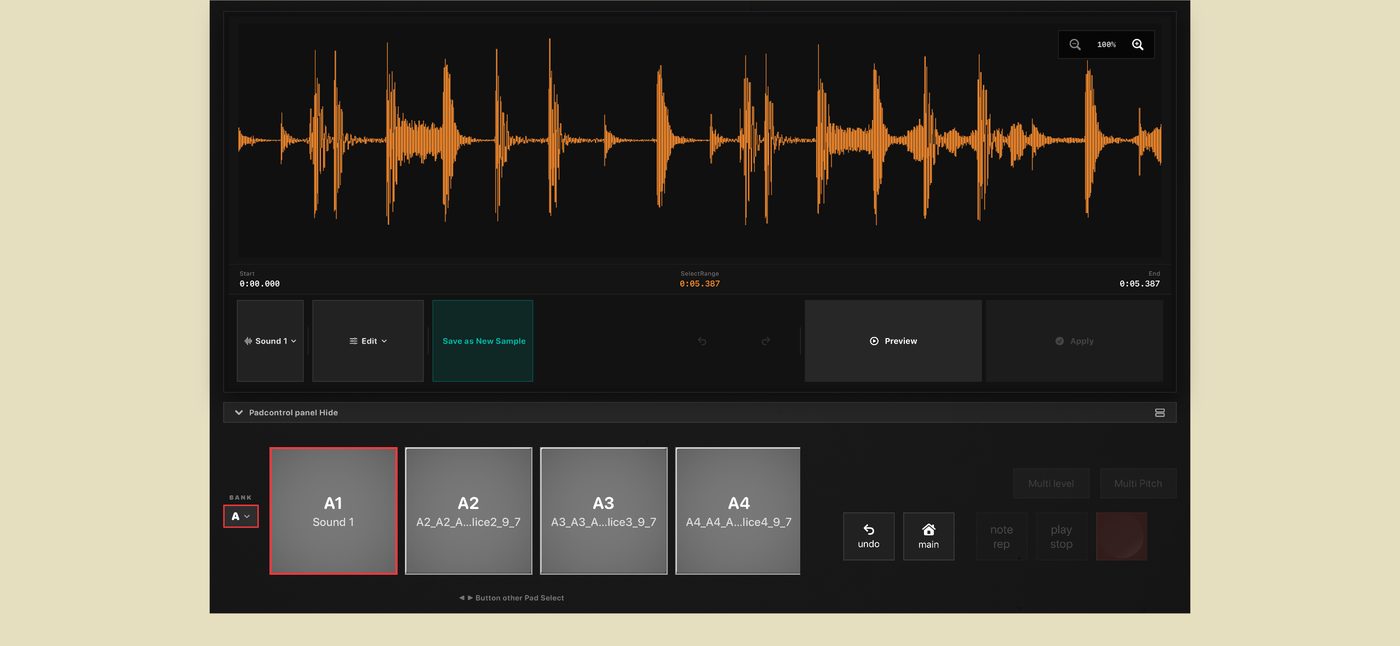Image resolution: width=1400 pixels, height=646 pixels.
Task: Click the zoom in magnifier icon
Action: click(1137, 45)
